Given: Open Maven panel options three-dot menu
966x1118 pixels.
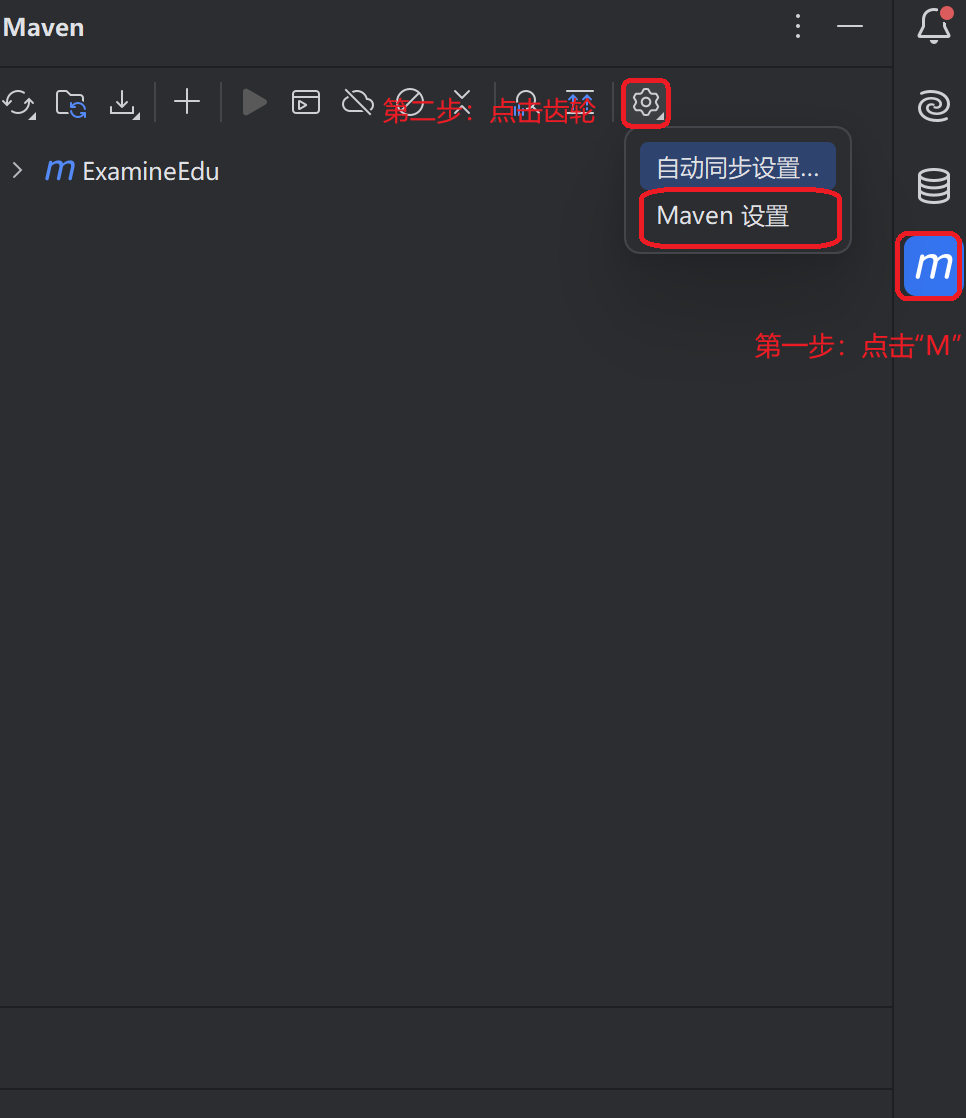Looking at the screenshot, I should click(x=798, y=26).
